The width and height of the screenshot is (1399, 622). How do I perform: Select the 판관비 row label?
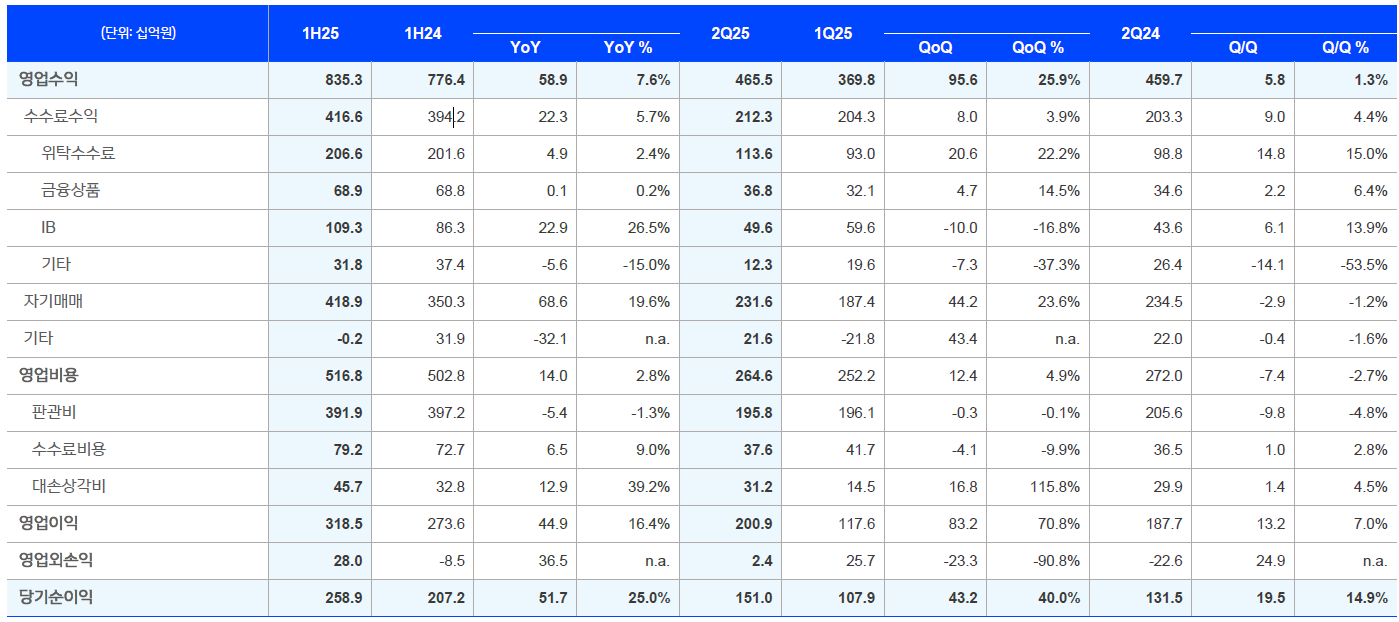(x=54, y=412)
